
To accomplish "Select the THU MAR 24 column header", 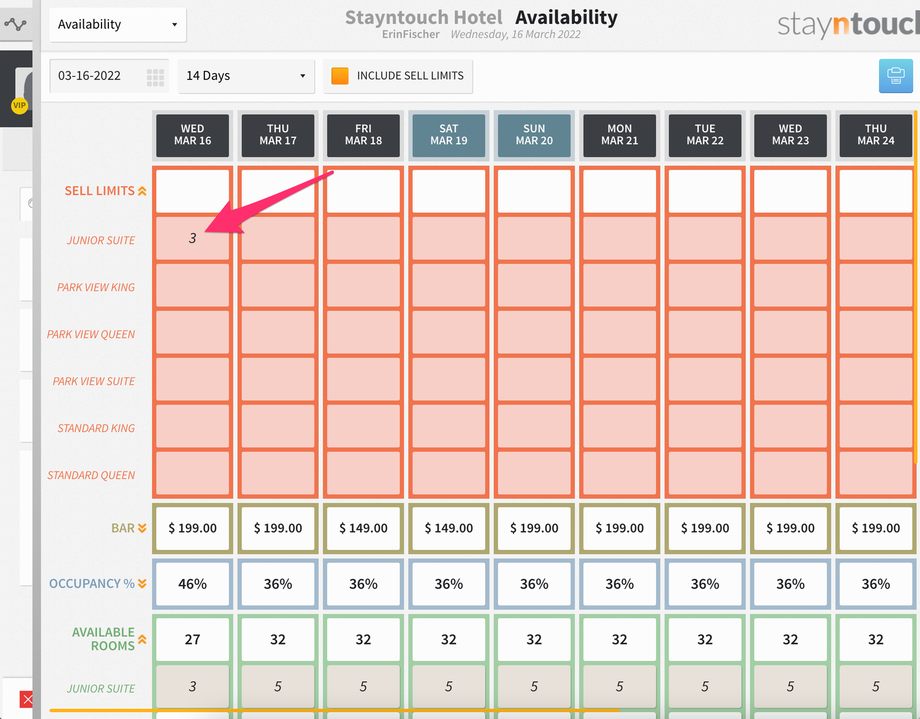I will click(x=875, y=135).
